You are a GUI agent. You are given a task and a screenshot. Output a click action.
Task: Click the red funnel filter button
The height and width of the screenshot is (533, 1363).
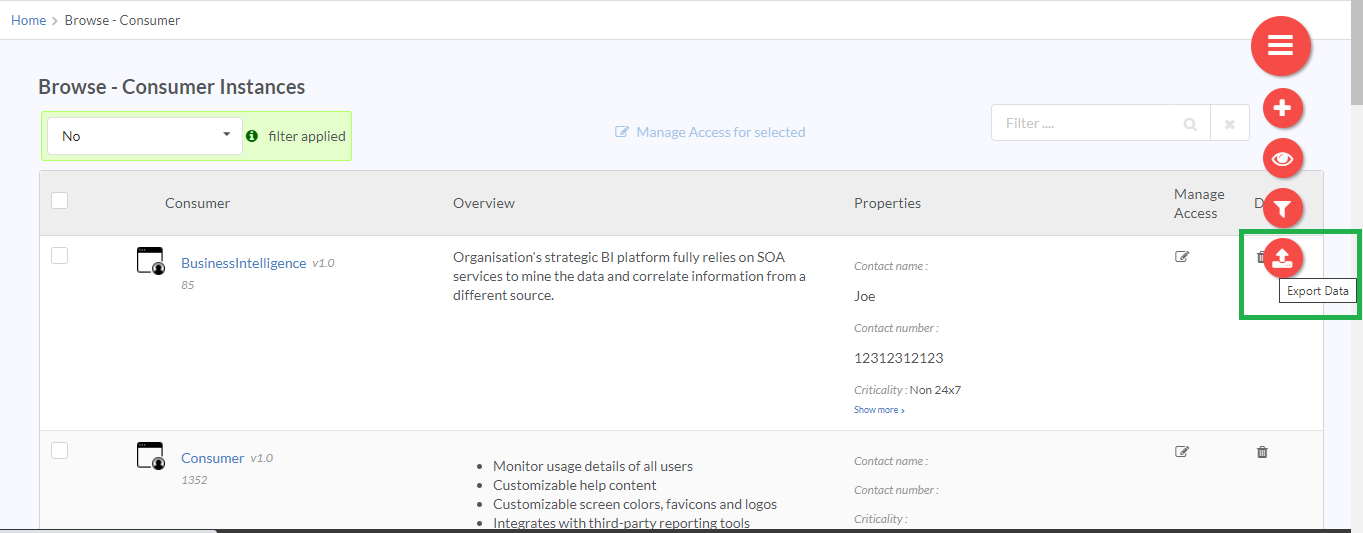coord(1283,209)
